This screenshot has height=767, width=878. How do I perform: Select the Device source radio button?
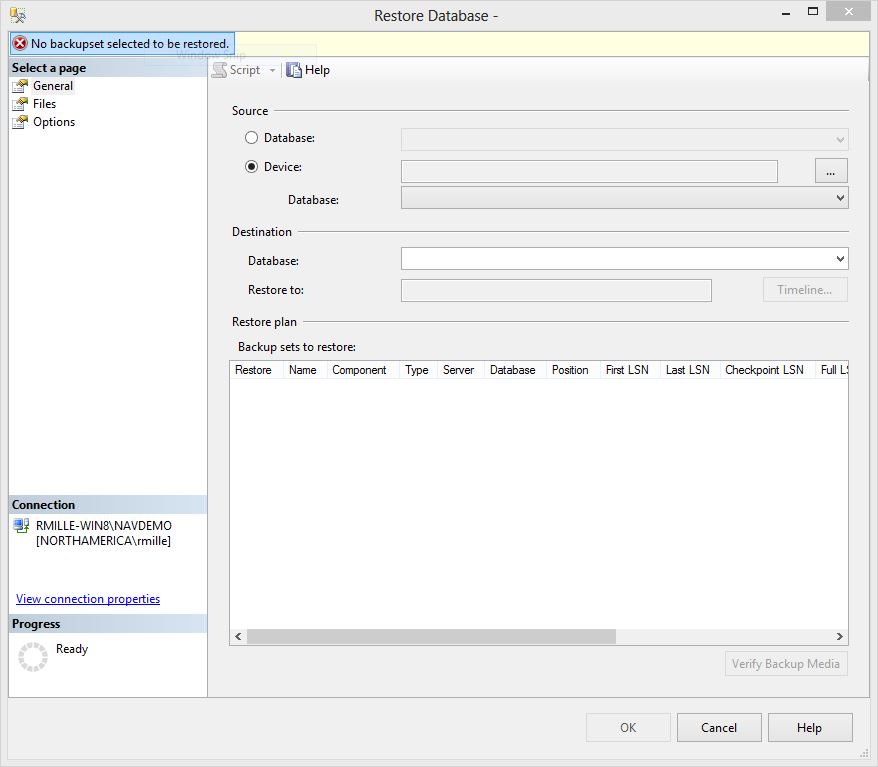(x=251, y=167)
